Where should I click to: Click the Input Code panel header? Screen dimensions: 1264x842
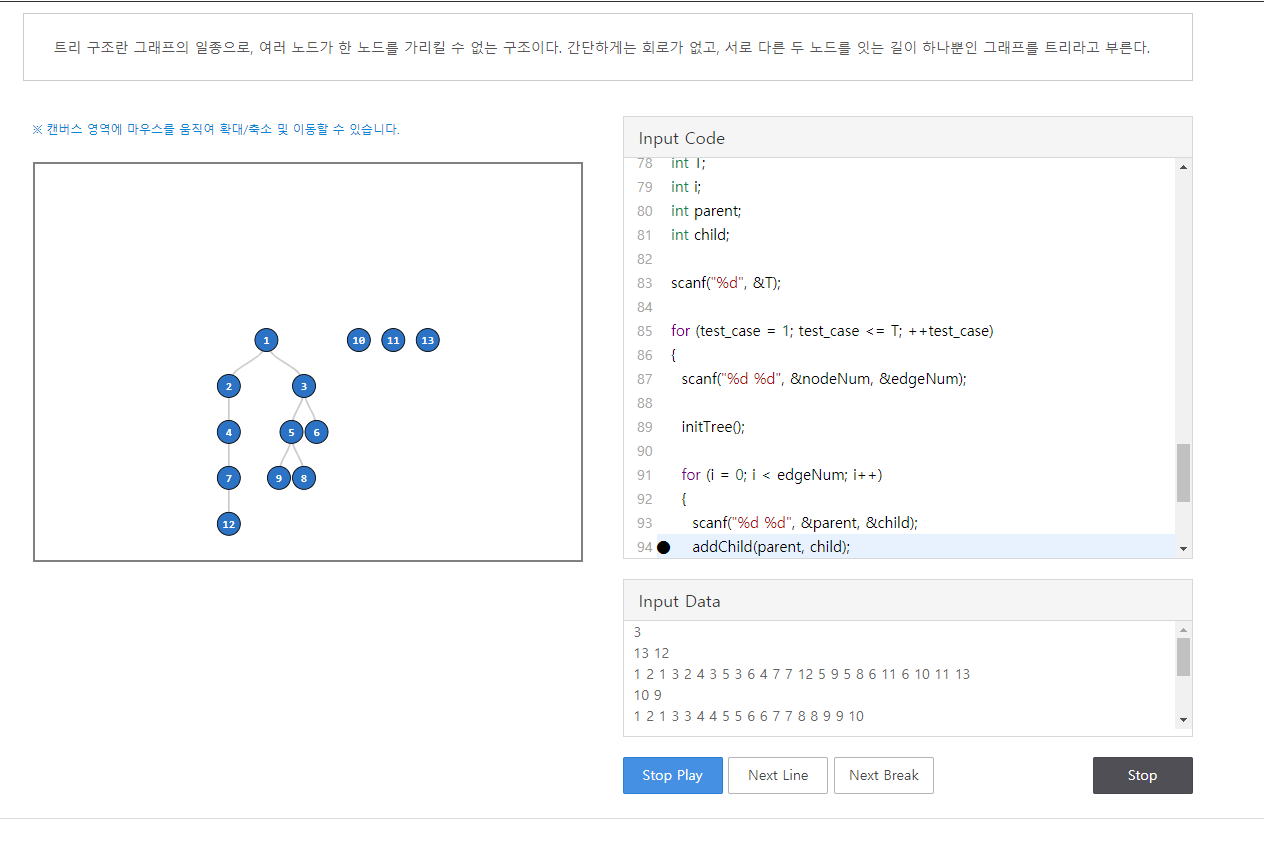908,138
